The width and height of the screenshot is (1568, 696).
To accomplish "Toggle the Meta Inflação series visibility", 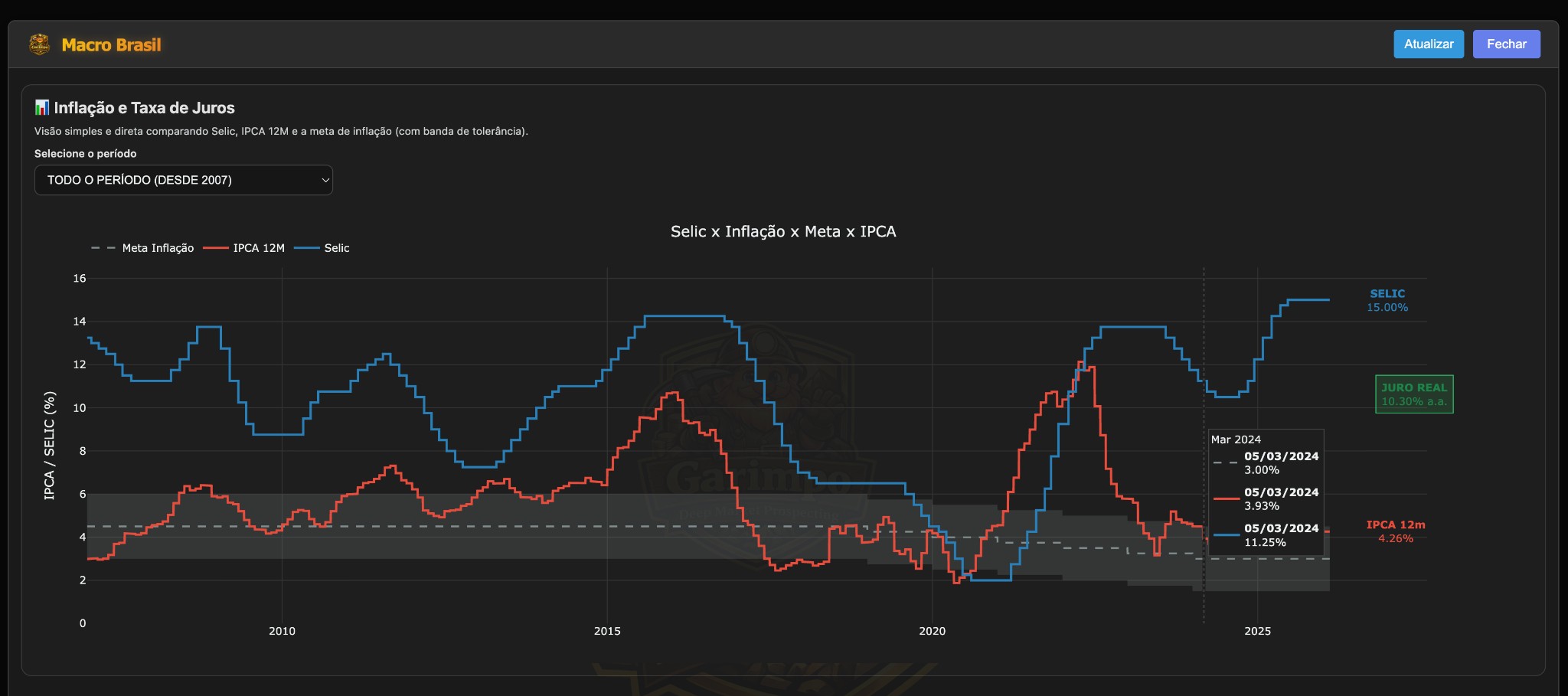I will tap(157, 248).
